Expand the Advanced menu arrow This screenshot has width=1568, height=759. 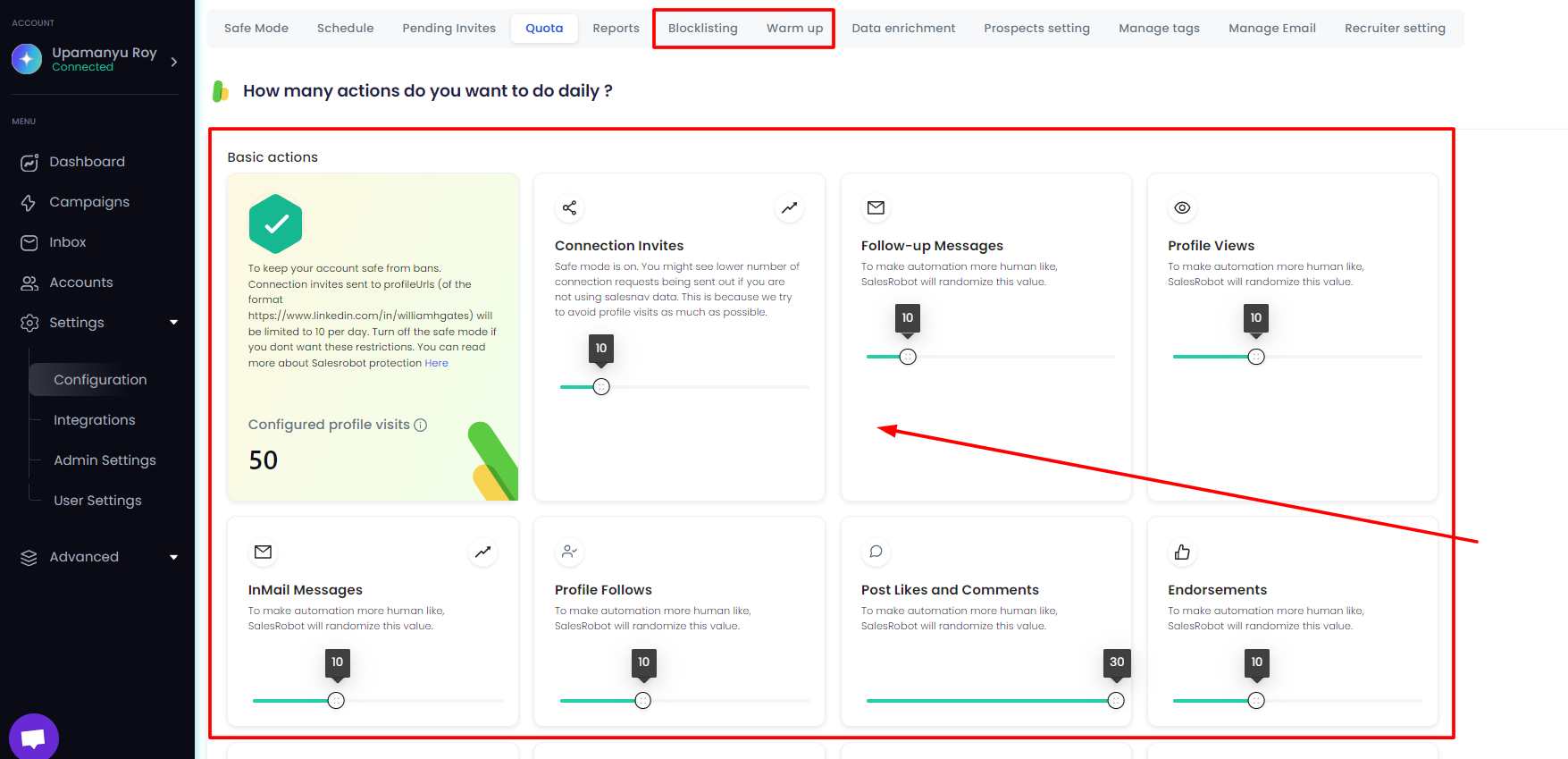point(174,557)
